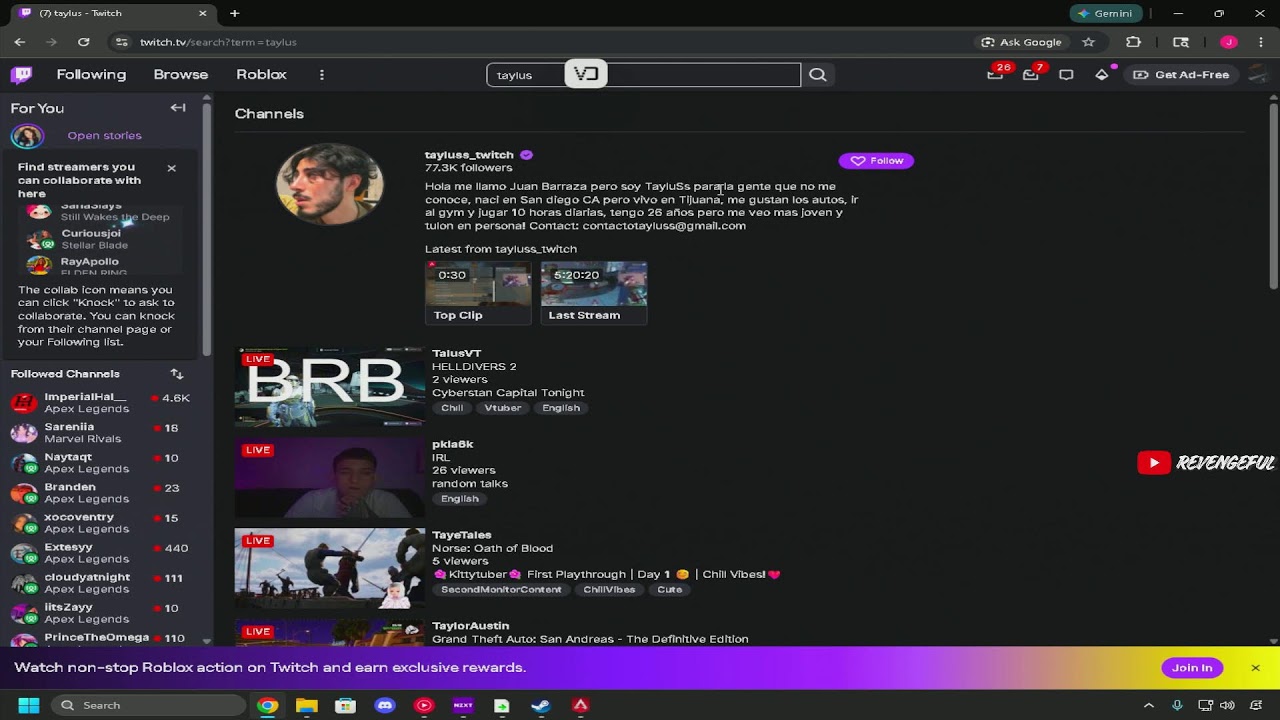1280x720 pixels.
Task: Open Chrome three-dot menu
Action: click(x=1261, y=42)
